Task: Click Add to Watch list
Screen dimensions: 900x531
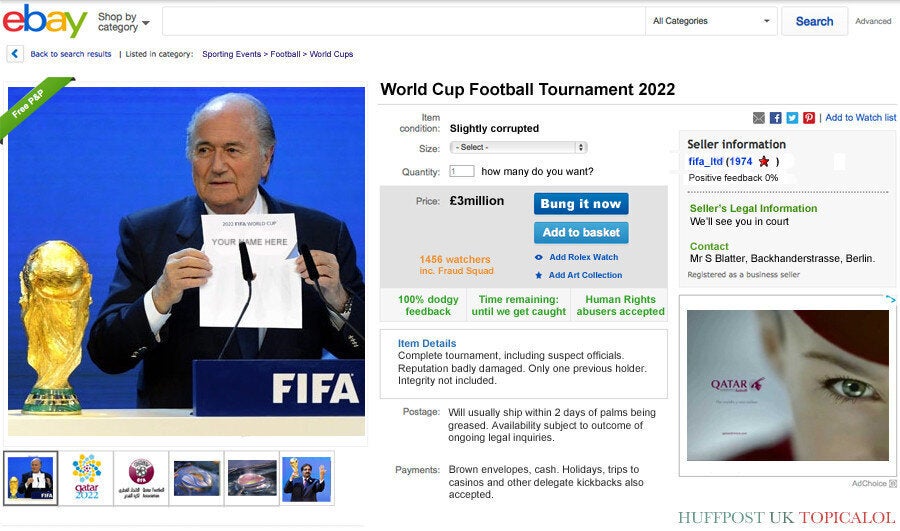Action: tap(860, 118)
